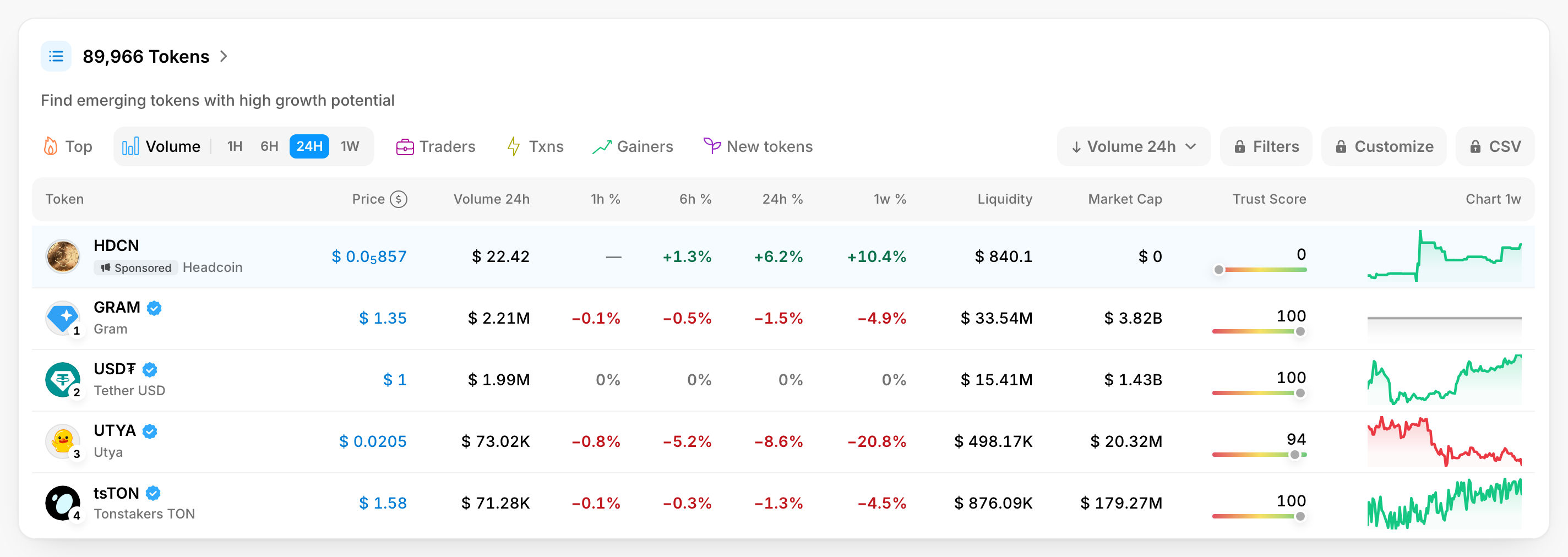Click the Sponsored badge on HDCN
The height and width of the screenshot is (557, 1568).
tap(137, 268)
